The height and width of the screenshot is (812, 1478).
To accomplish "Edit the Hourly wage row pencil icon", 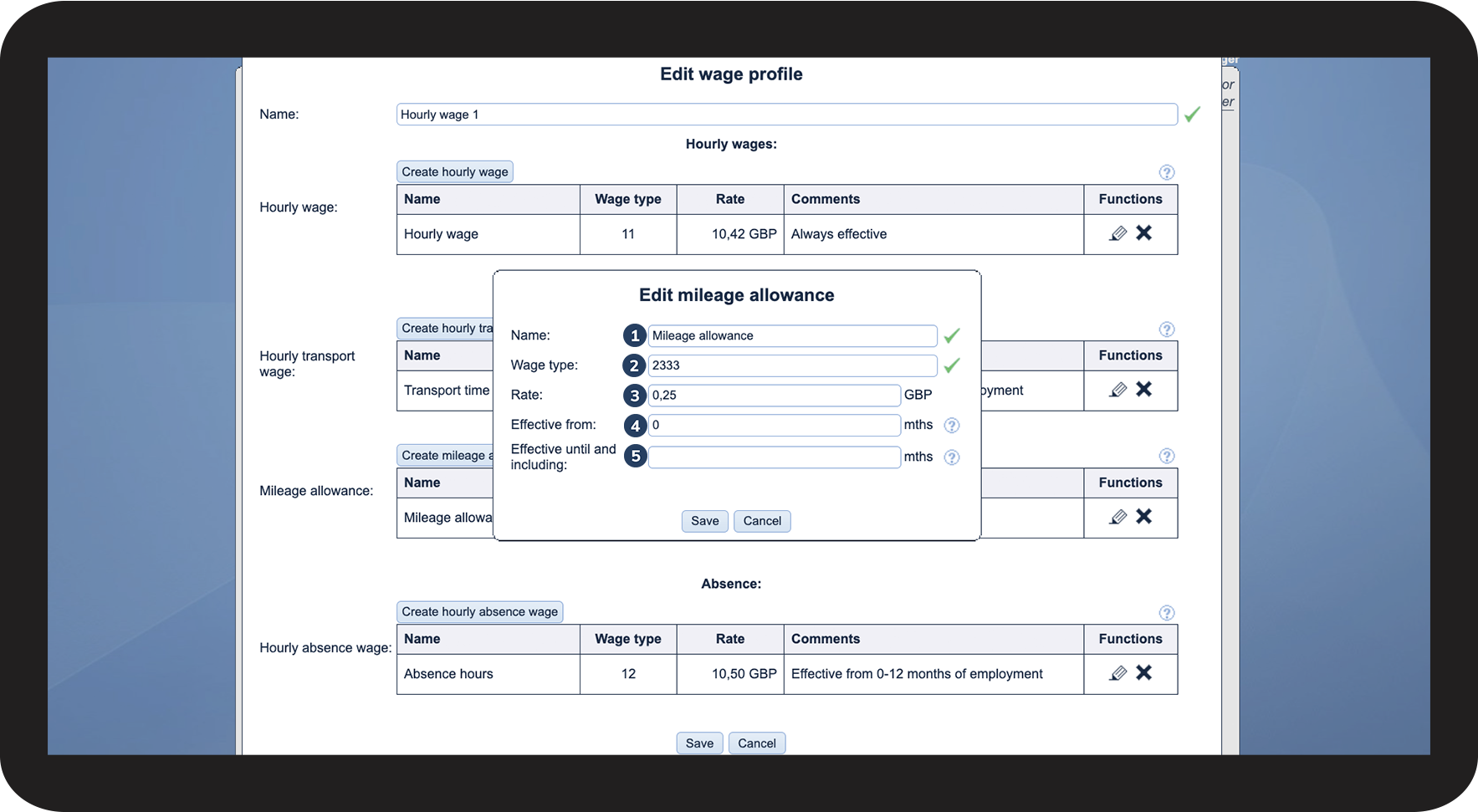I will point(1118,233).
